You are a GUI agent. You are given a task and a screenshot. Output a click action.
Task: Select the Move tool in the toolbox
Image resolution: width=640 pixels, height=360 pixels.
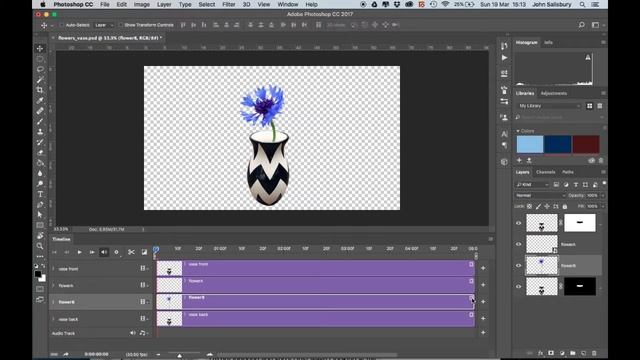point(40,49)
